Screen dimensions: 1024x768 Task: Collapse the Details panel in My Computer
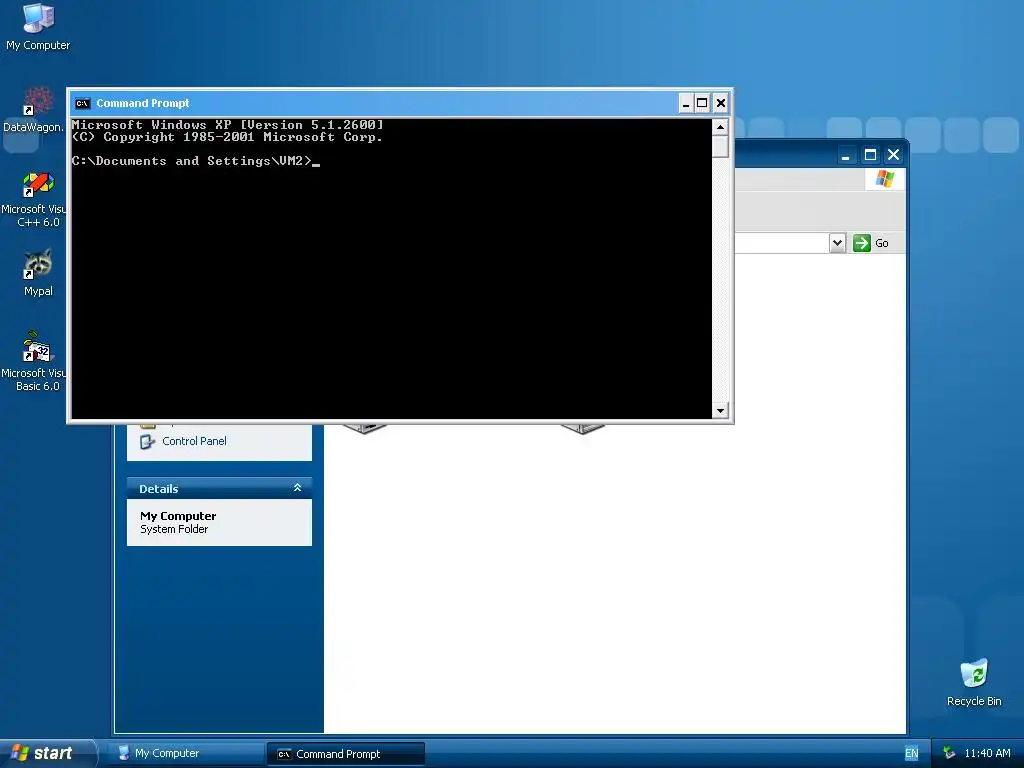(297, 488)
